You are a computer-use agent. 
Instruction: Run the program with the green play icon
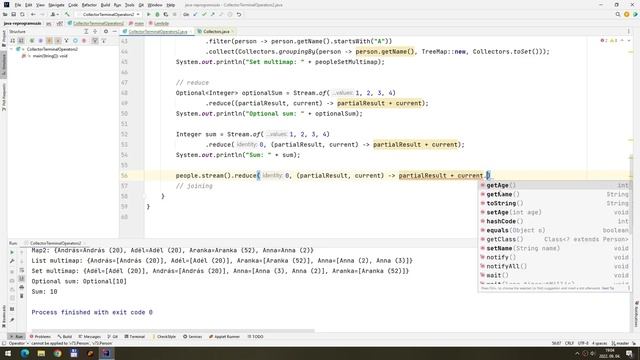click(x=149, y=14)
